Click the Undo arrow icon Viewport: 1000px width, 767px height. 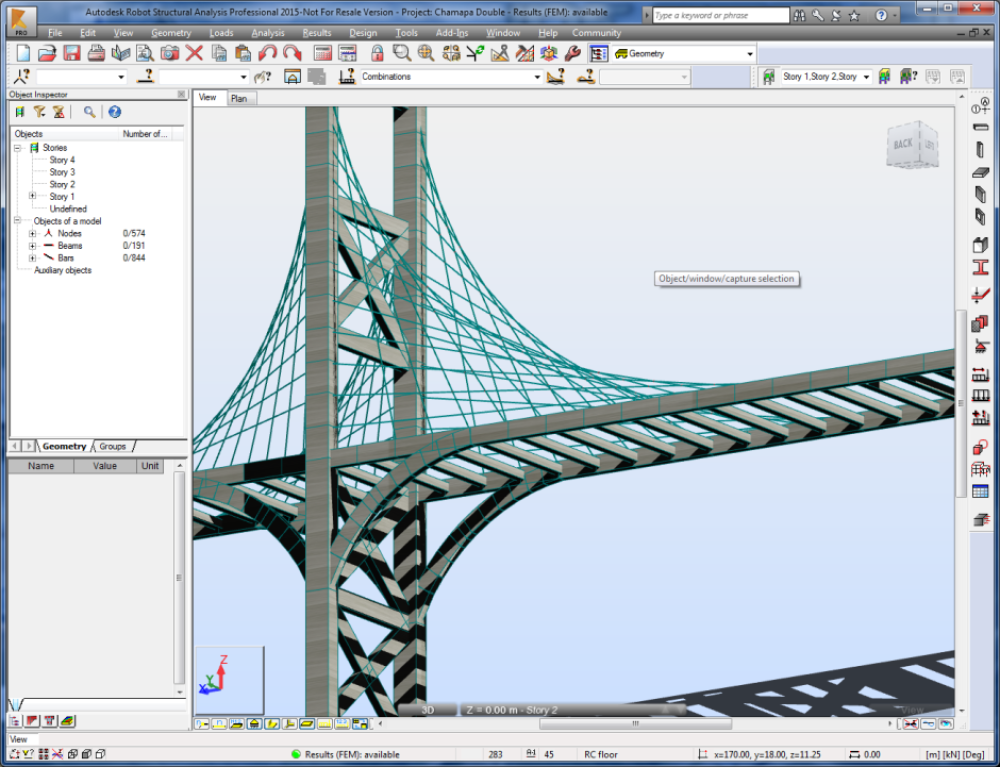(267, 53)
